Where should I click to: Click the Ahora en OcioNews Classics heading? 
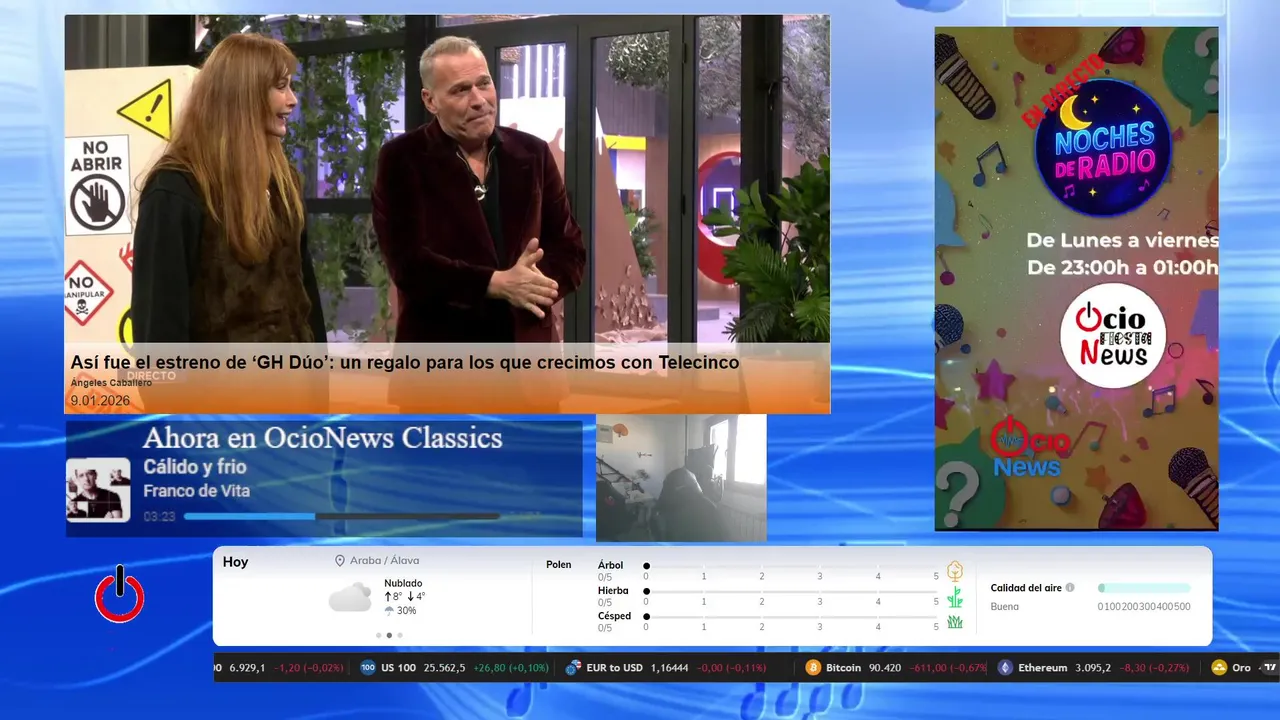[x=322, y=438]
